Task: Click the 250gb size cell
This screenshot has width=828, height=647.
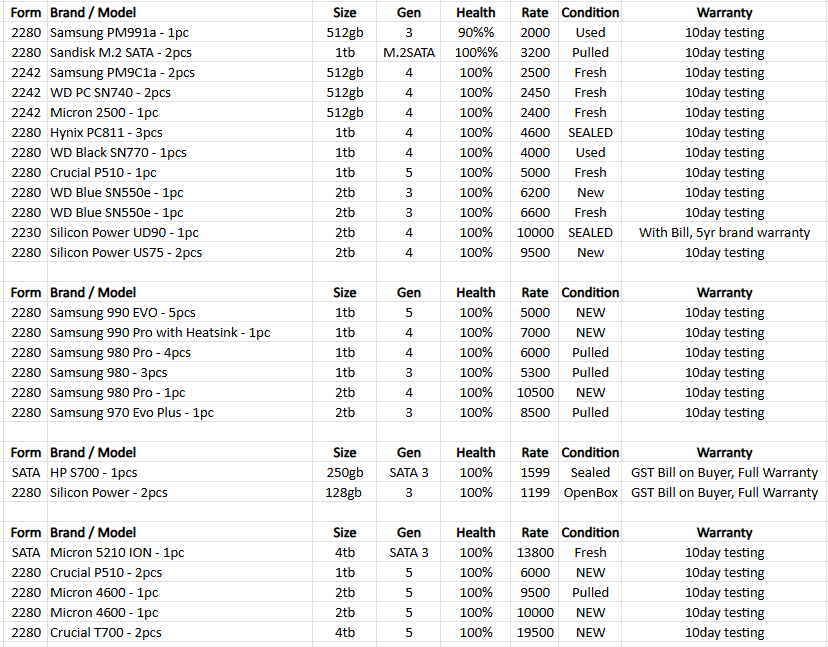Action: (344, 472)
